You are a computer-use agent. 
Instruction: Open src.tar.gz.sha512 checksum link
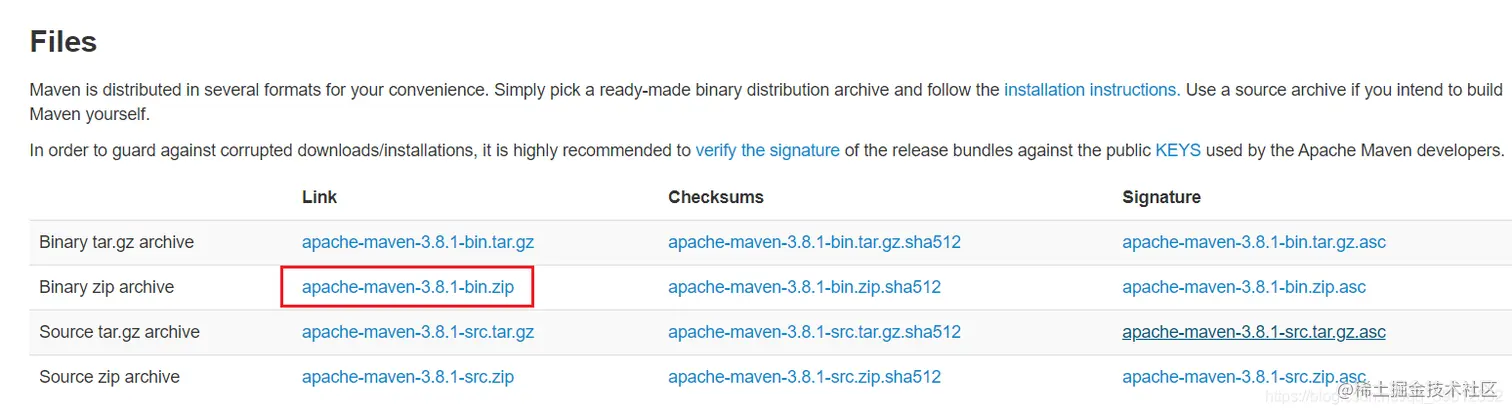pos(814,332)
